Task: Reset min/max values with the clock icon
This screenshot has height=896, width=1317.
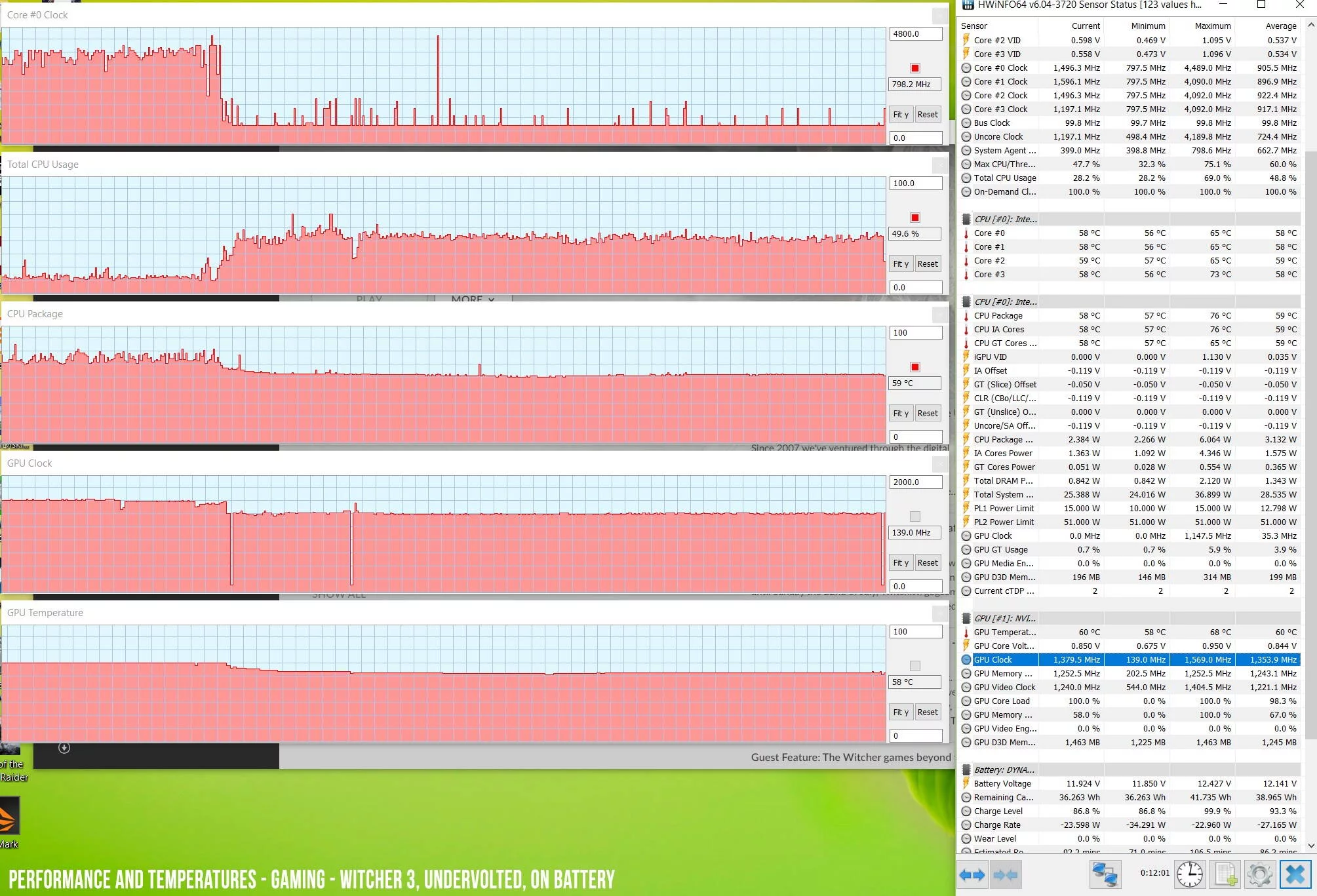Action: click(x=1189, y=875)
